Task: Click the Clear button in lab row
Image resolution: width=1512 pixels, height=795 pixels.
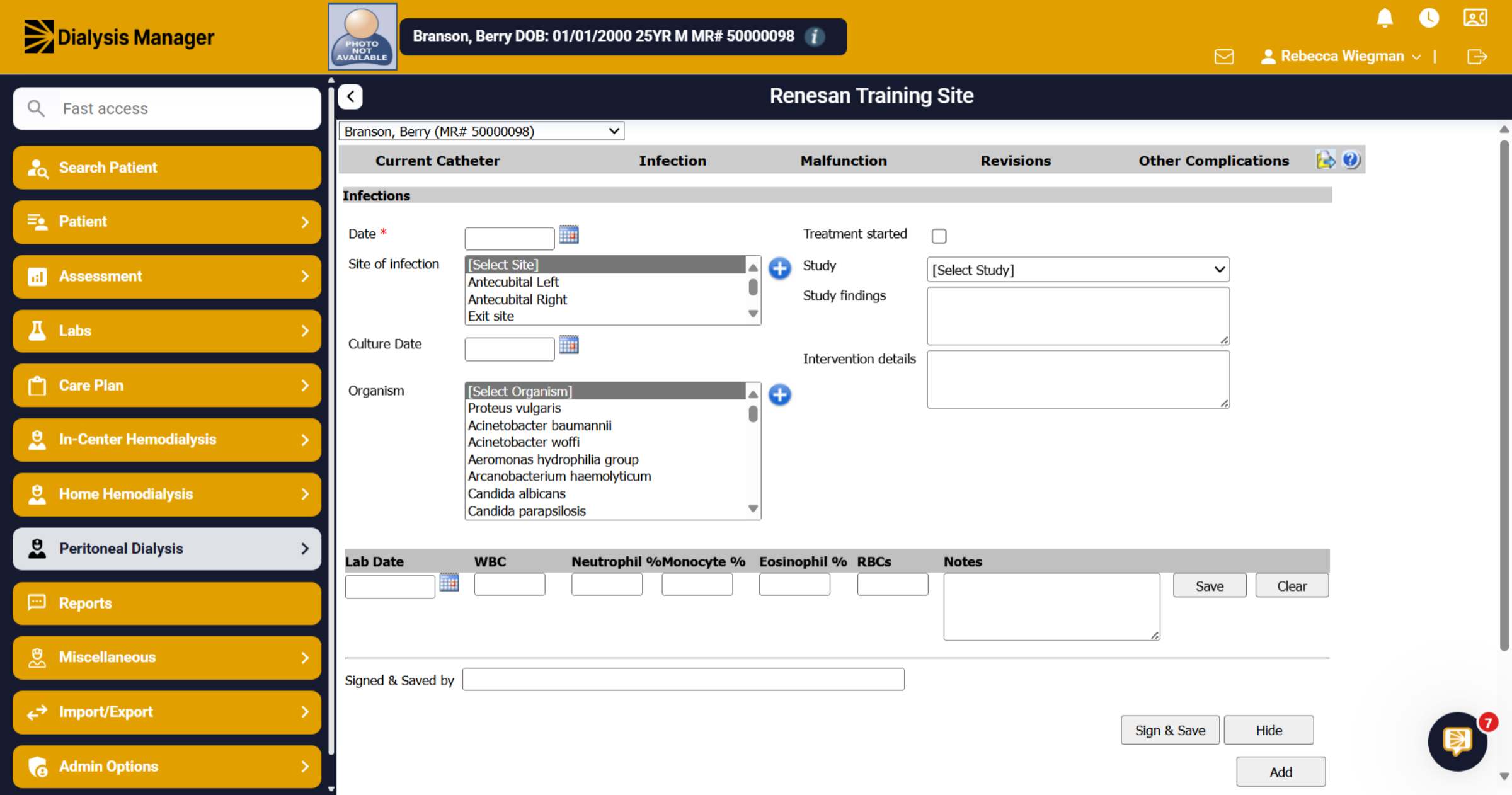Action: point(1291,586)
